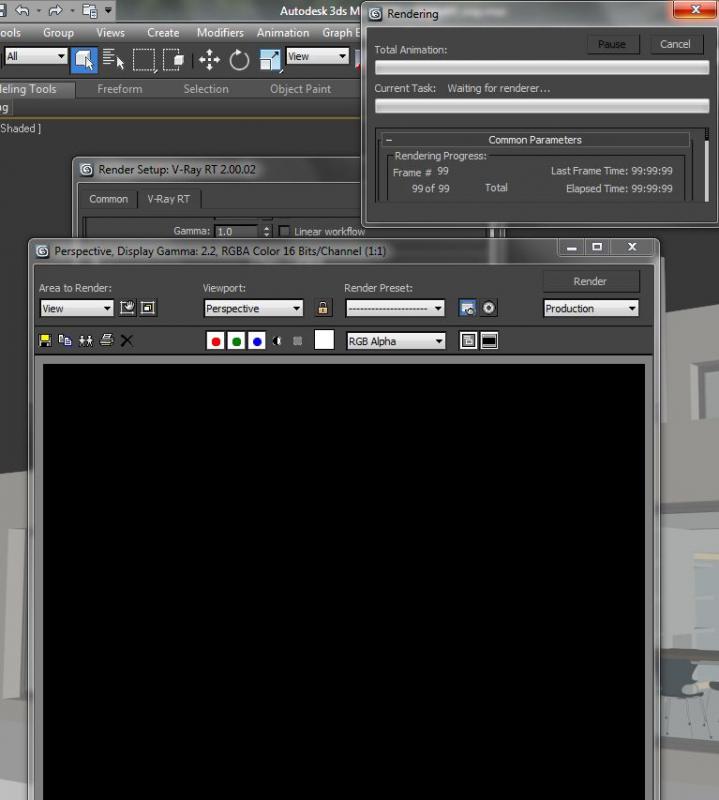Open the Render Preset dropdown
This screenshot has width=719, height=800.
coord(395,308)
